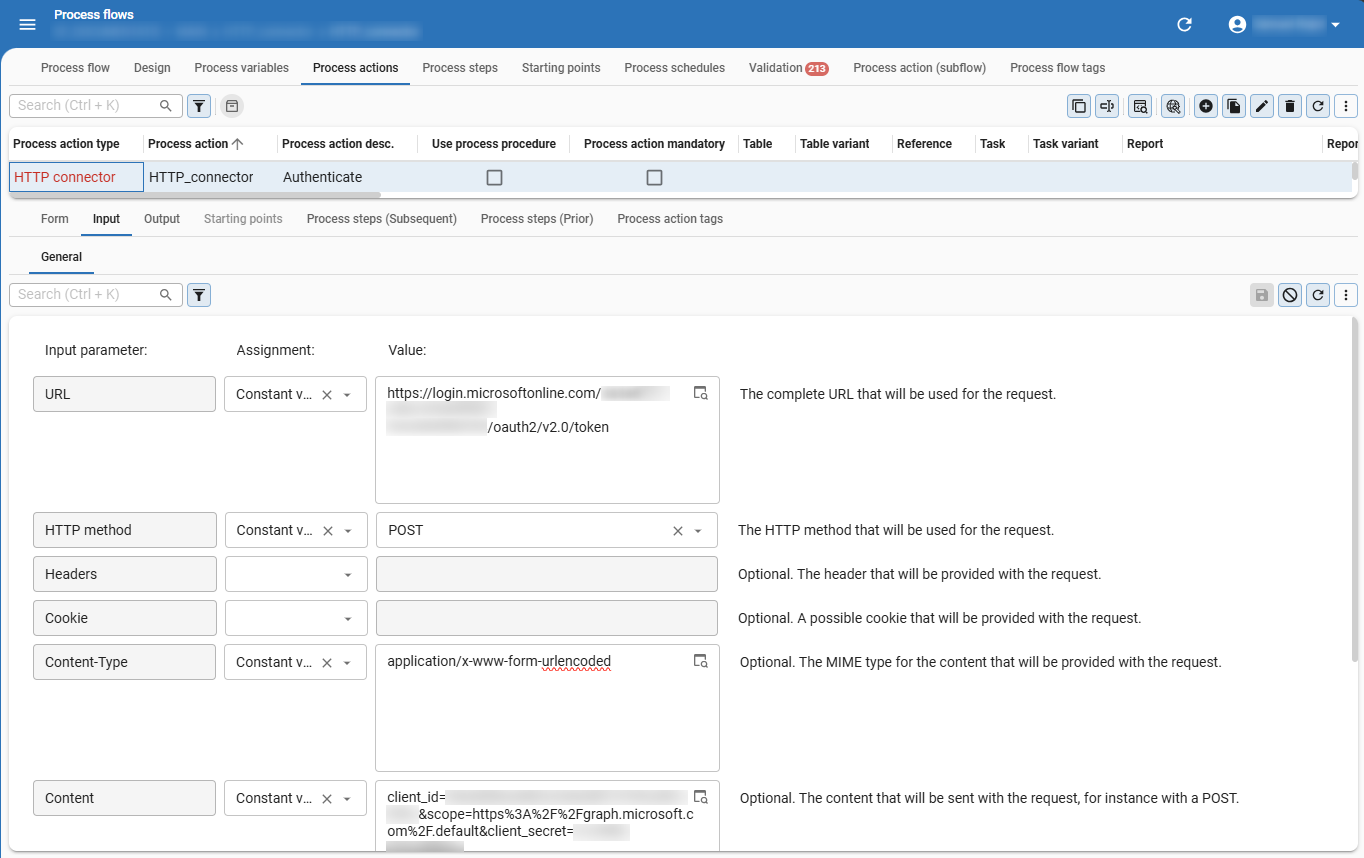
Task: Add a new process action with the plus icon
Action: [1206, 106]
